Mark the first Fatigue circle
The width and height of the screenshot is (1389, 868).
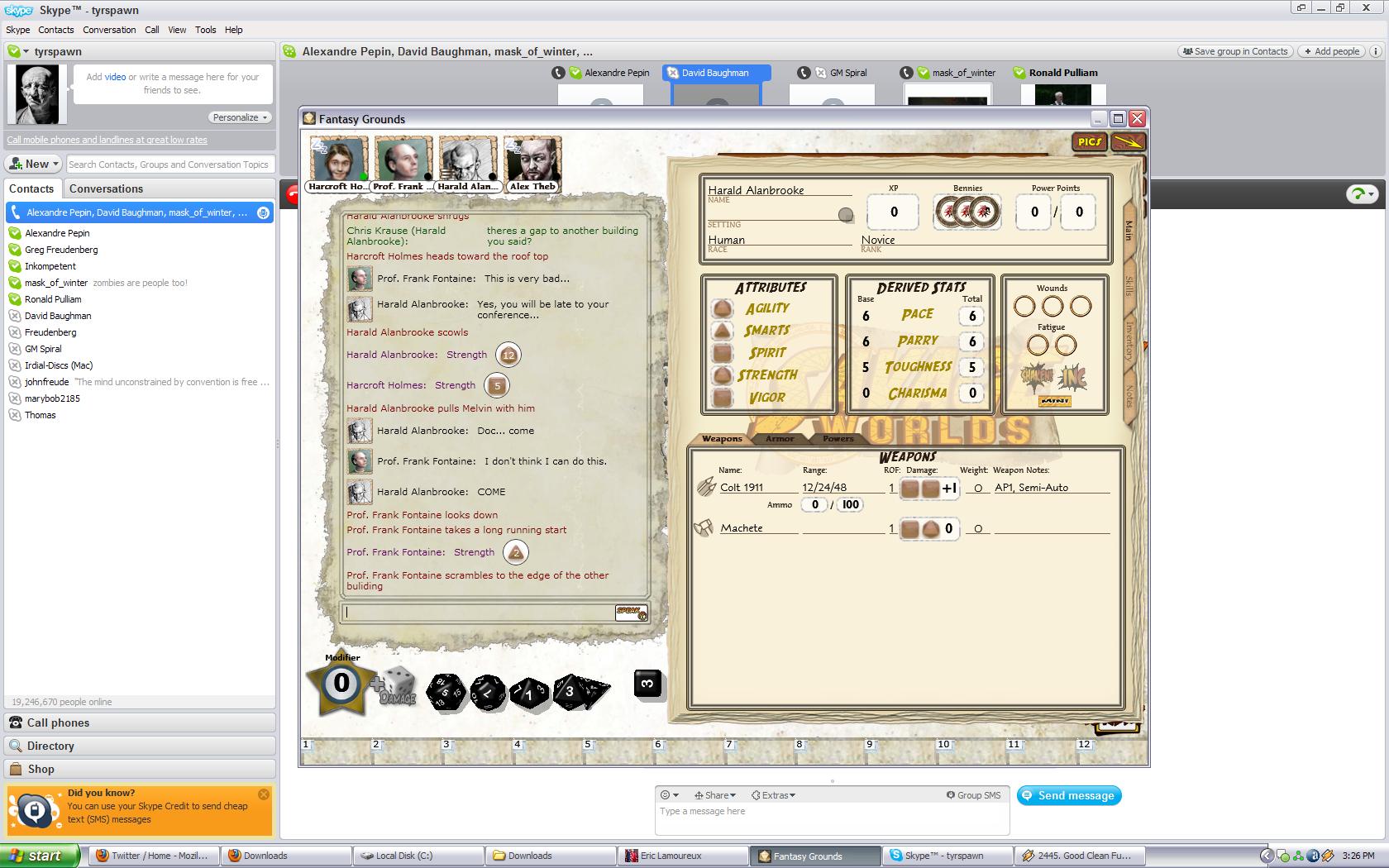click(x=1038, y=346)
